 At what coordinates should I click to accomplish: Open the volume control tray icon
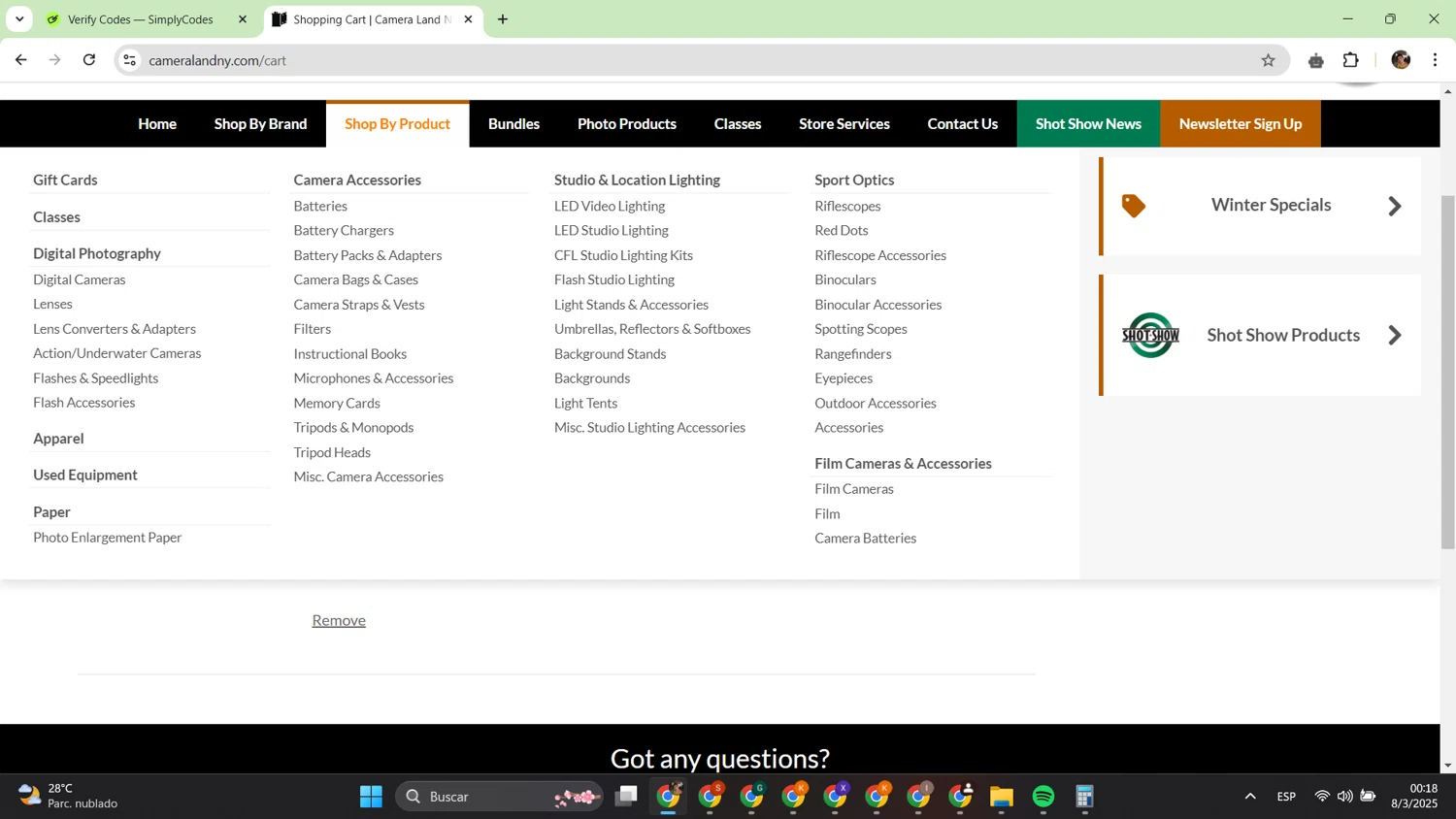tap(1344, 797)
